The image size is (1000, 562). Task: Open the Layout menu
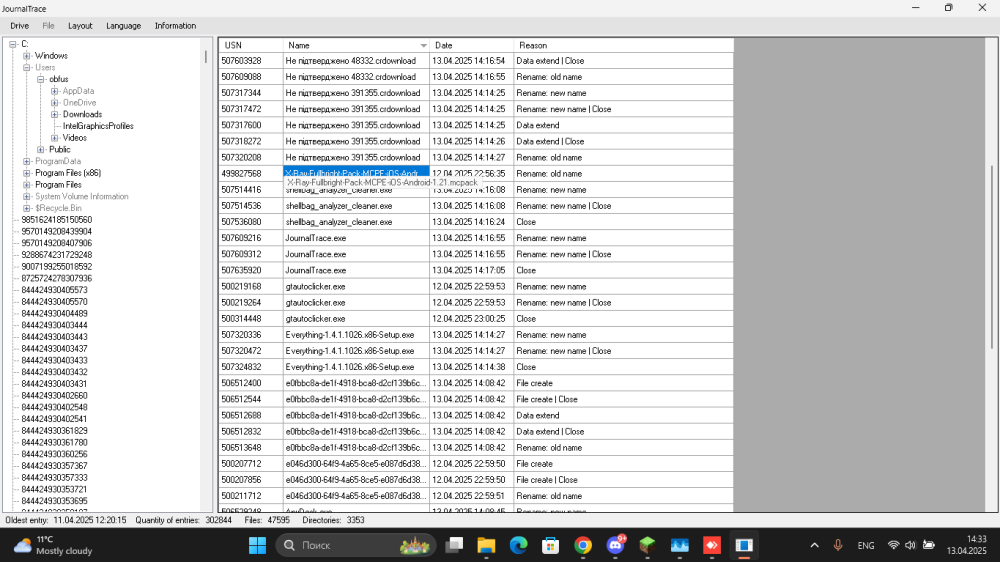point(80,26)
